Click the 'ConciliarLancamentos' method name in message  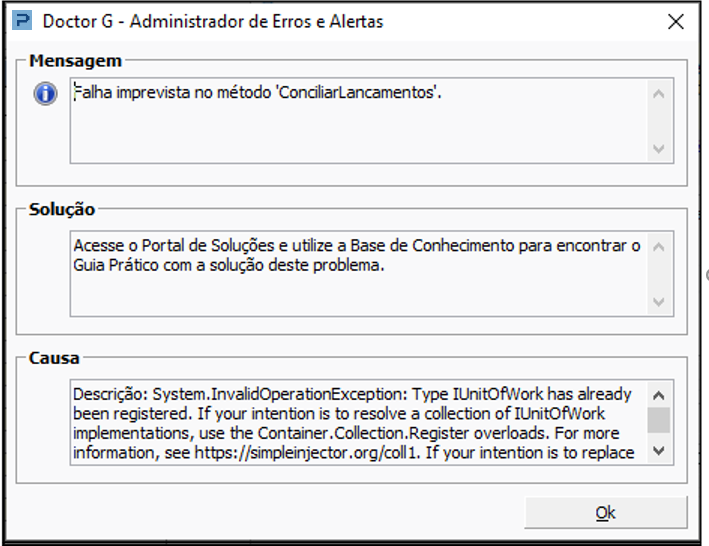click(x=361, y=93)
